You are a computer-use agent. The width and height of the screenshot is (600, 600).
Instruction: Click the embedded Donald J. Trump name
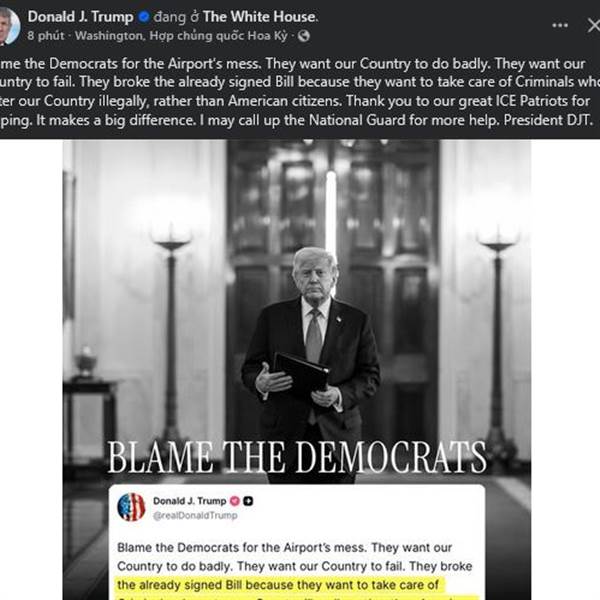[189, 501]
